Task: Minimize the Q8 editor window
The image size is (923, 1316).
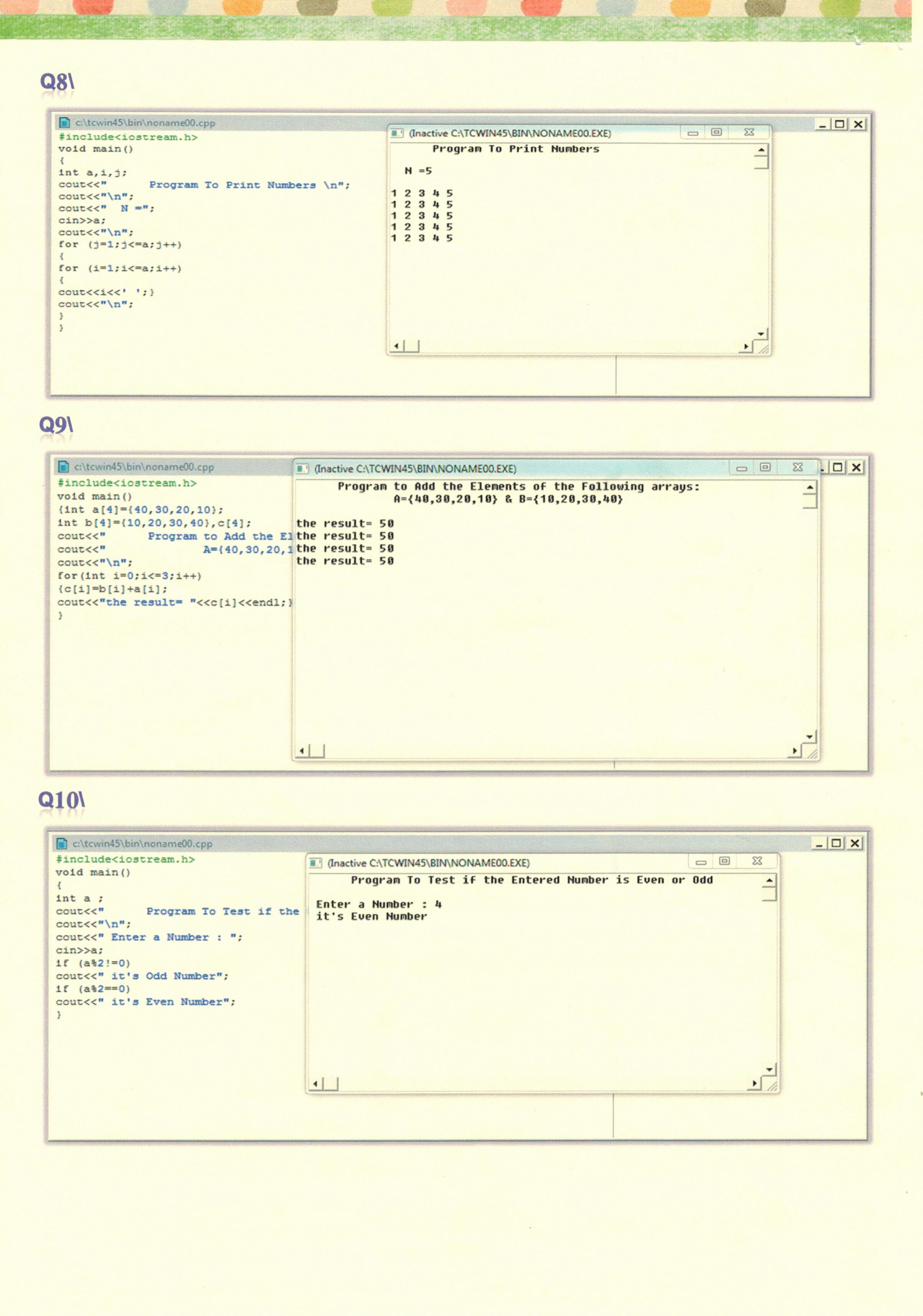Action: click(x=823, y=125)
